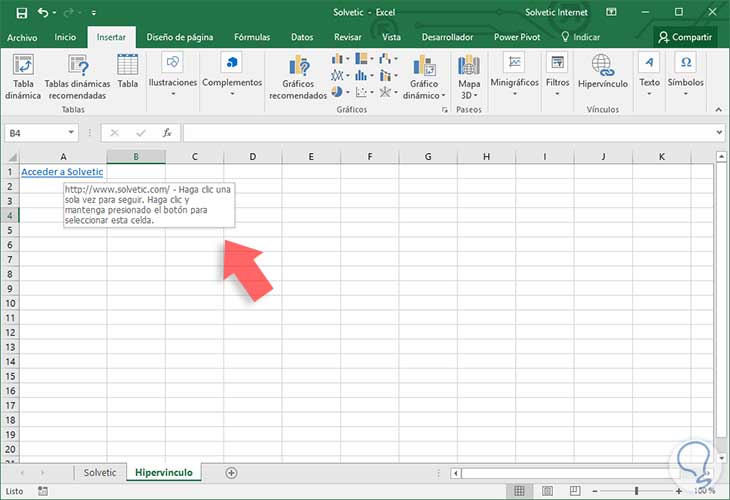This screenshot has height=500, width=730.
Task: Open the Power Pivot tab
Action: click(517, 37)
